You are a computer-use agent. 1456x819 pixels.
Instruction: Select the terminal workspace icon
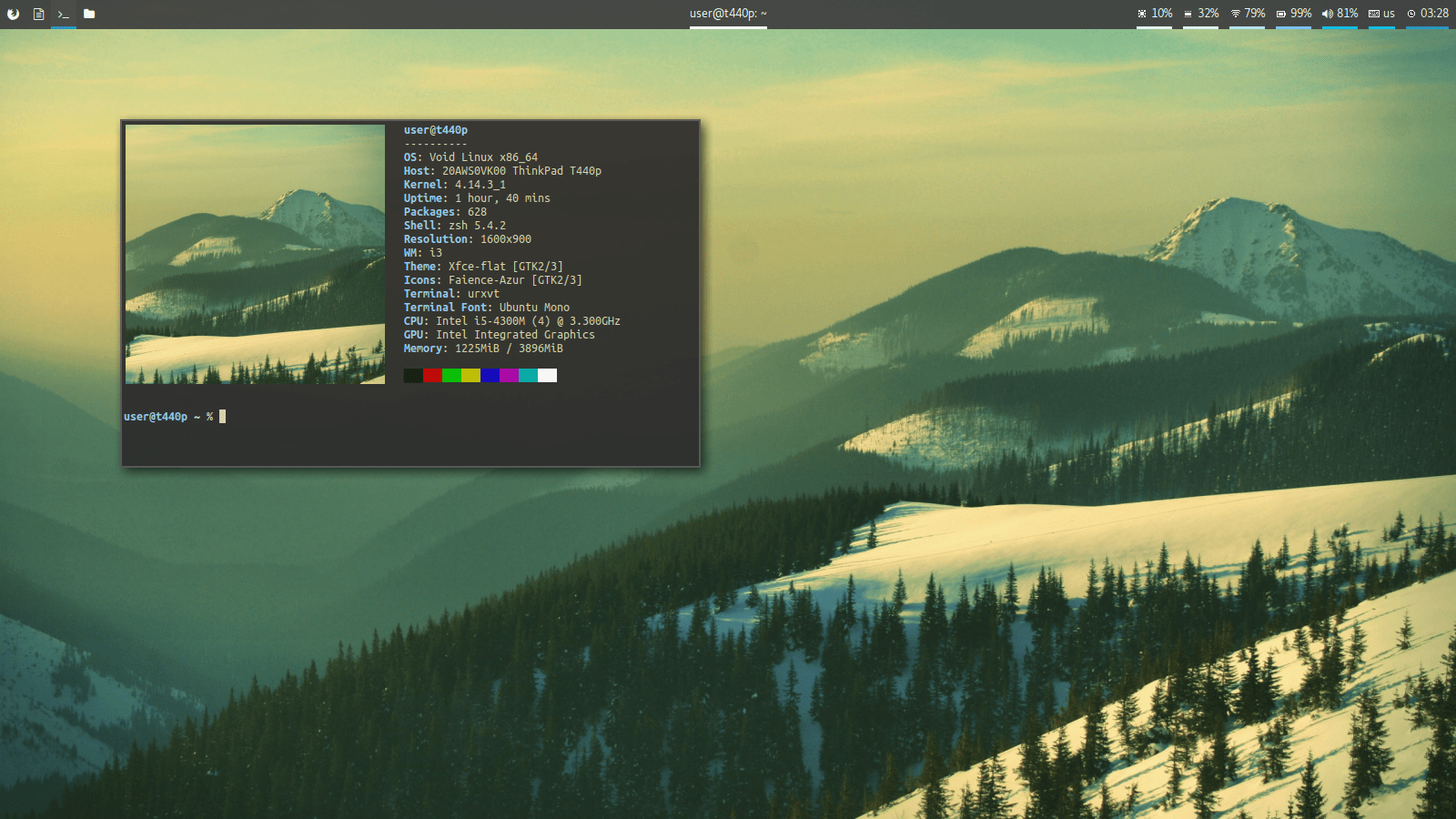tap(64, 14)
